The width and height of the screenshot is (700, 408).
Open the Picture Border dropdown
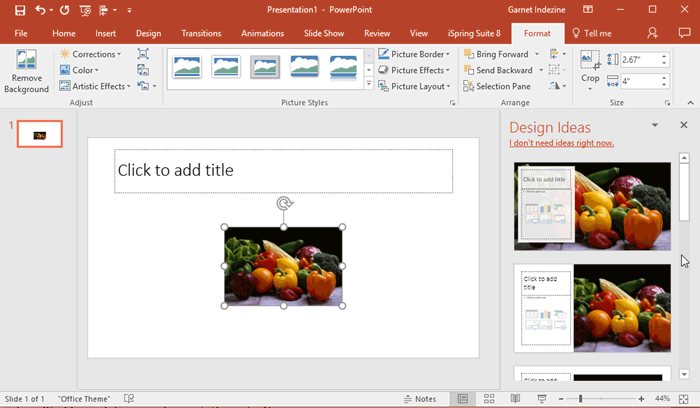click(413, 54)
